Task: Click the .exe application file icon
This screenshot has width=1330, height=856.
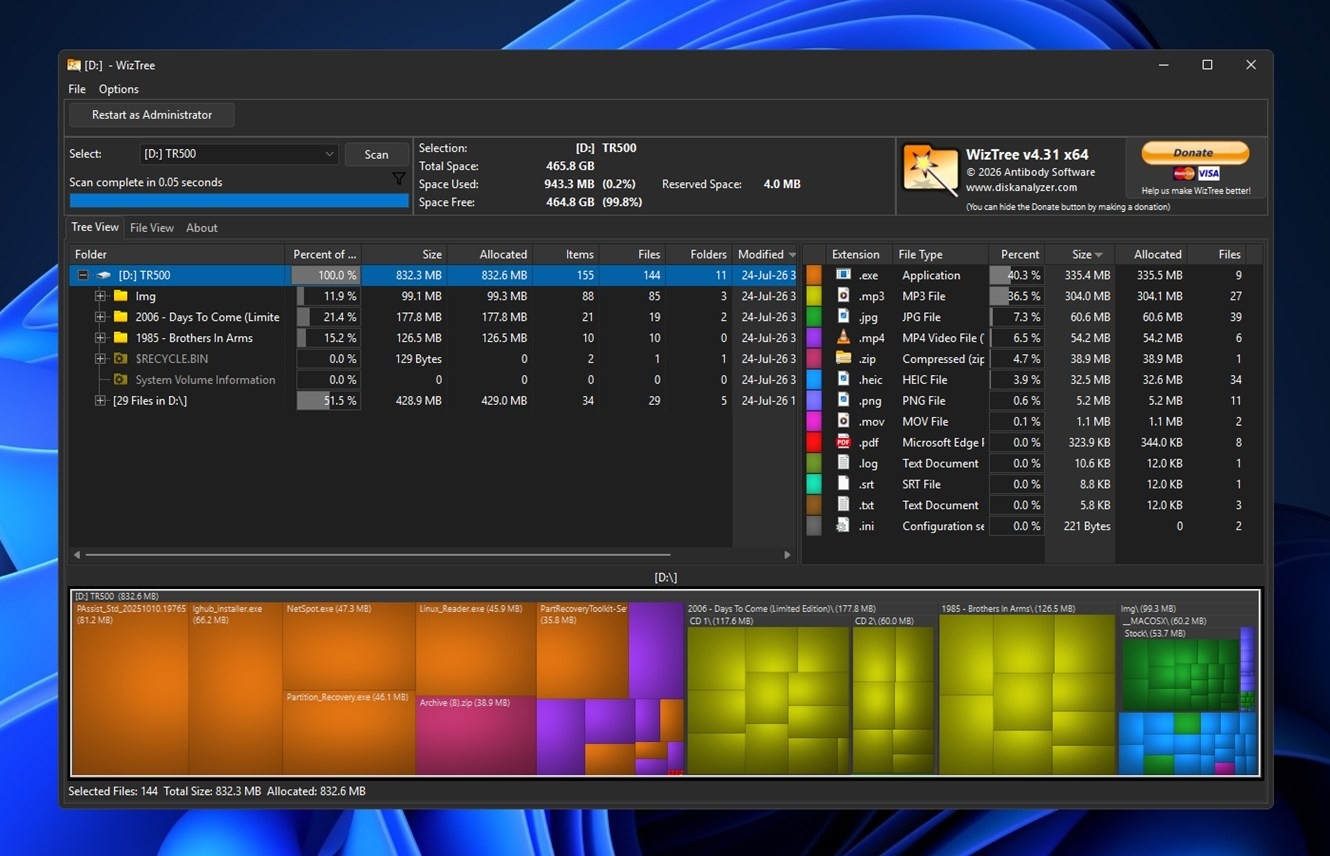Action: pos(843,275)
